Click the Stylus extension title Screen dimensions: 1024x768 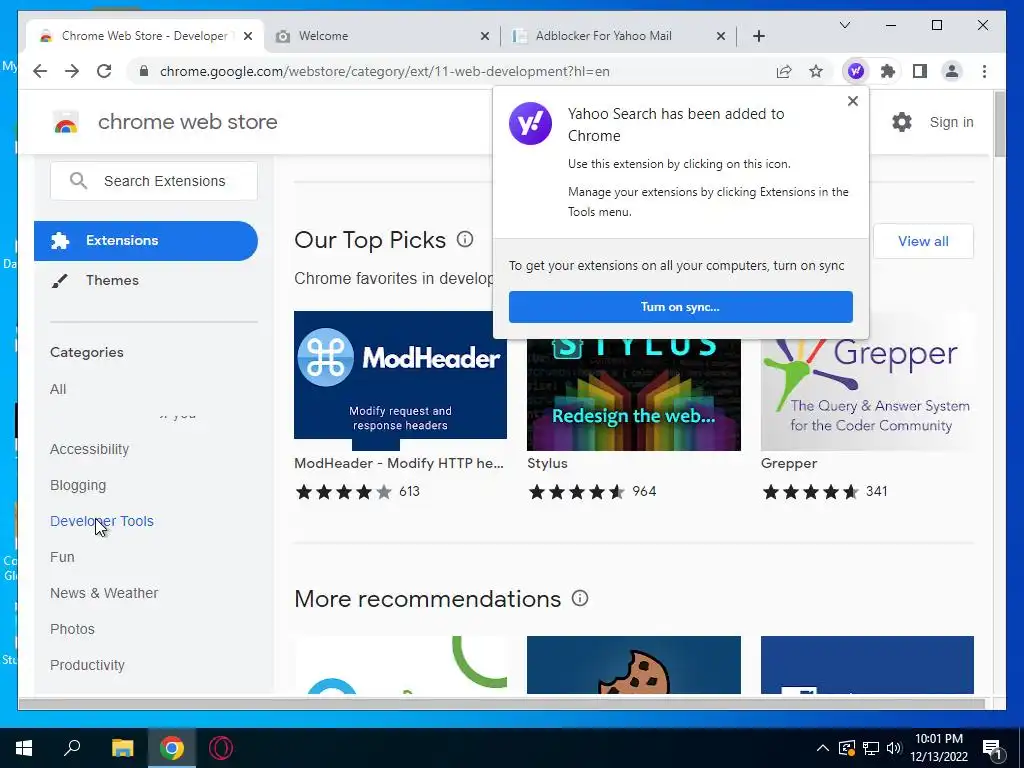point(547,463)
